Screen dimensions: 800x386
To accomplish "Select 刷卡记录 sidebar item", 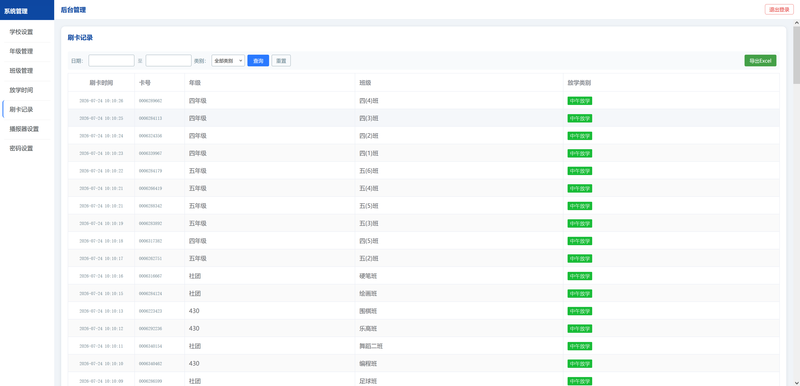I will pos(21,109).
